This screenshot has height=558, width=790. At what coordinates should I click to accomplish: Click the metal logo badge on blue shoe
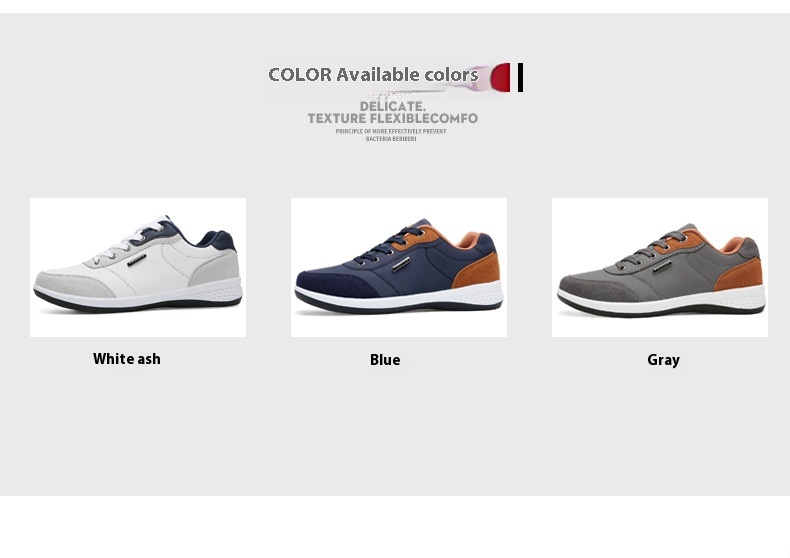[x=401, y=264]
